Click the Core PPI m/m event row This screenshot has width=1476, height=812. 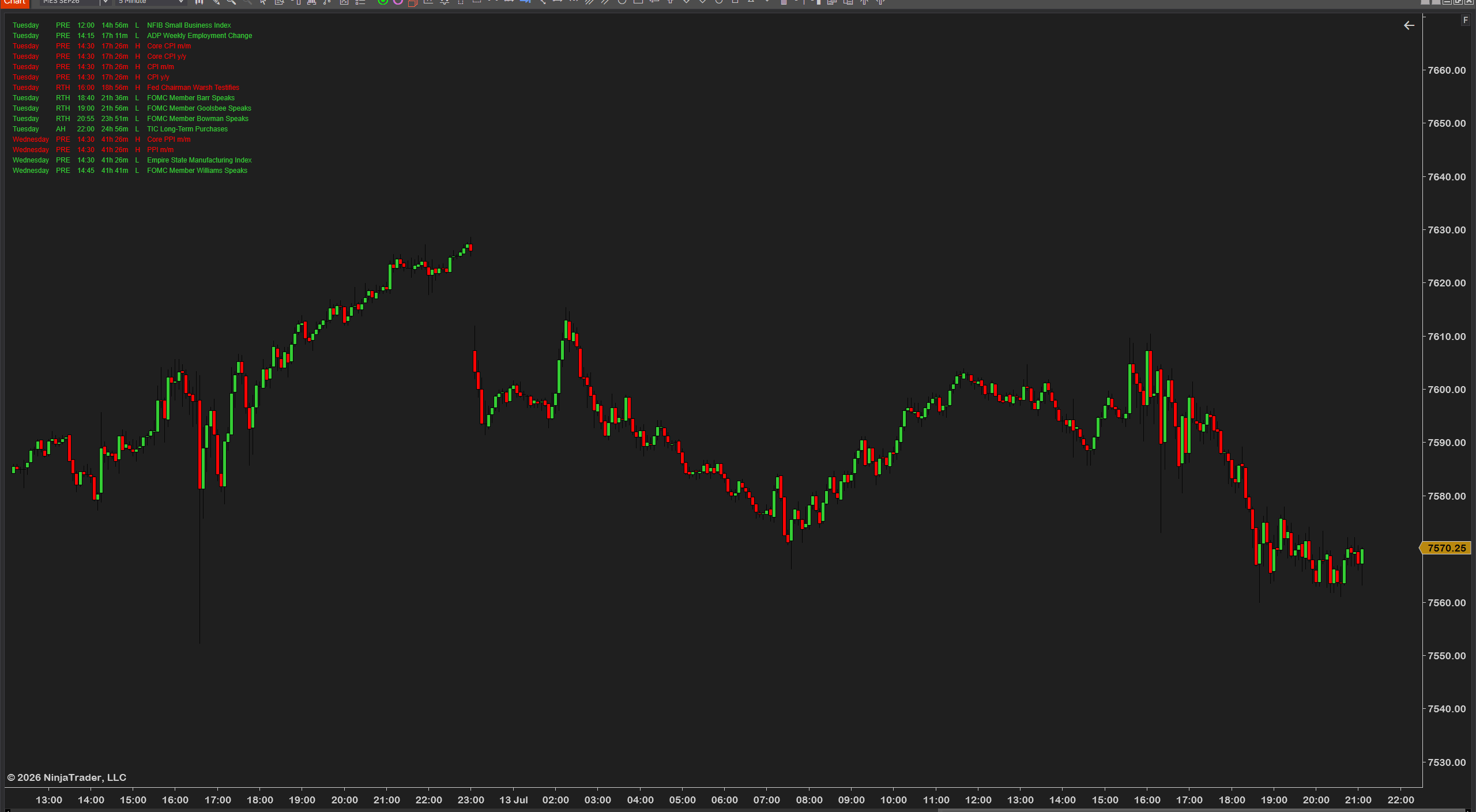(x=101, y=139)
